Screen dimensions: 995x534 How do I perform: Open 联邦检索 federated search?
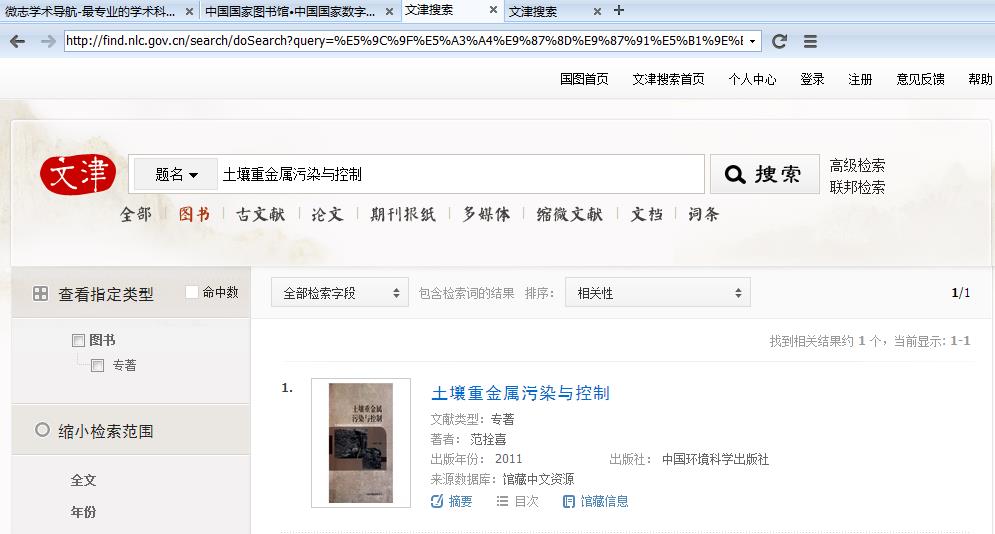pos(857,187)
